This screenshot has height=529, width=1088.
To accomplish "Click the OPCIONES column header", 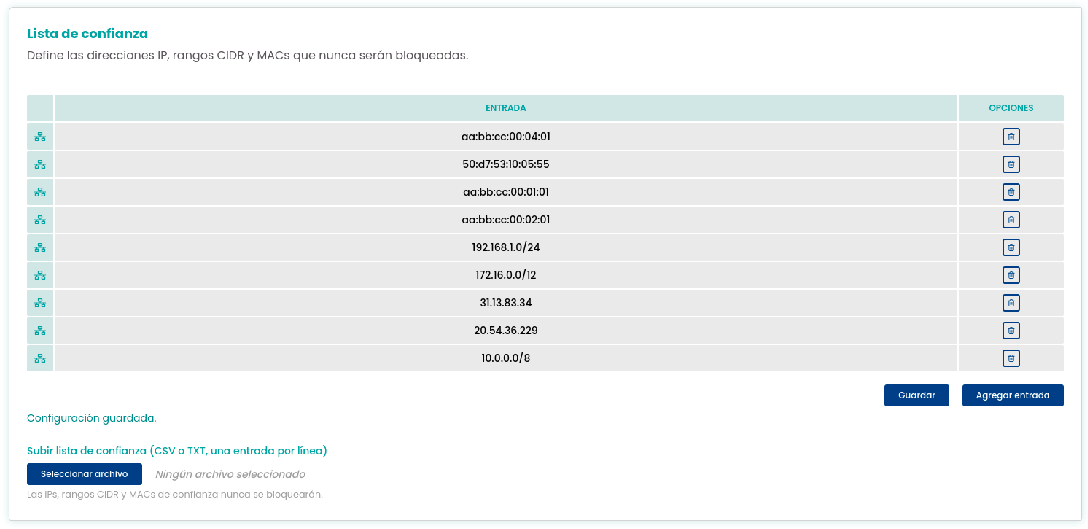I will [x=1011, y=108].
